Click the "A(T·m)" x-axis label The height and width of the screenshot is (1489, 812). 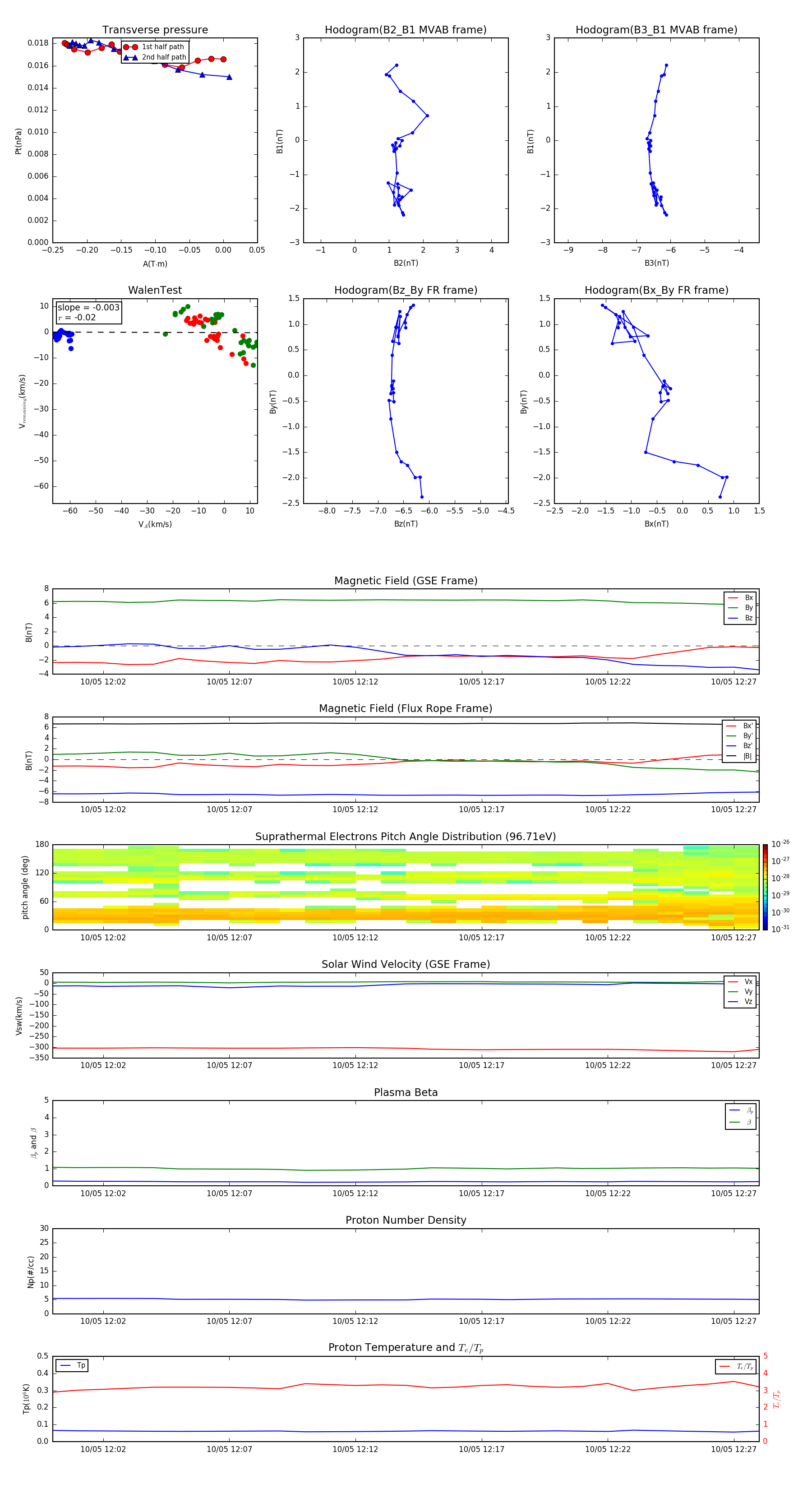155,264
